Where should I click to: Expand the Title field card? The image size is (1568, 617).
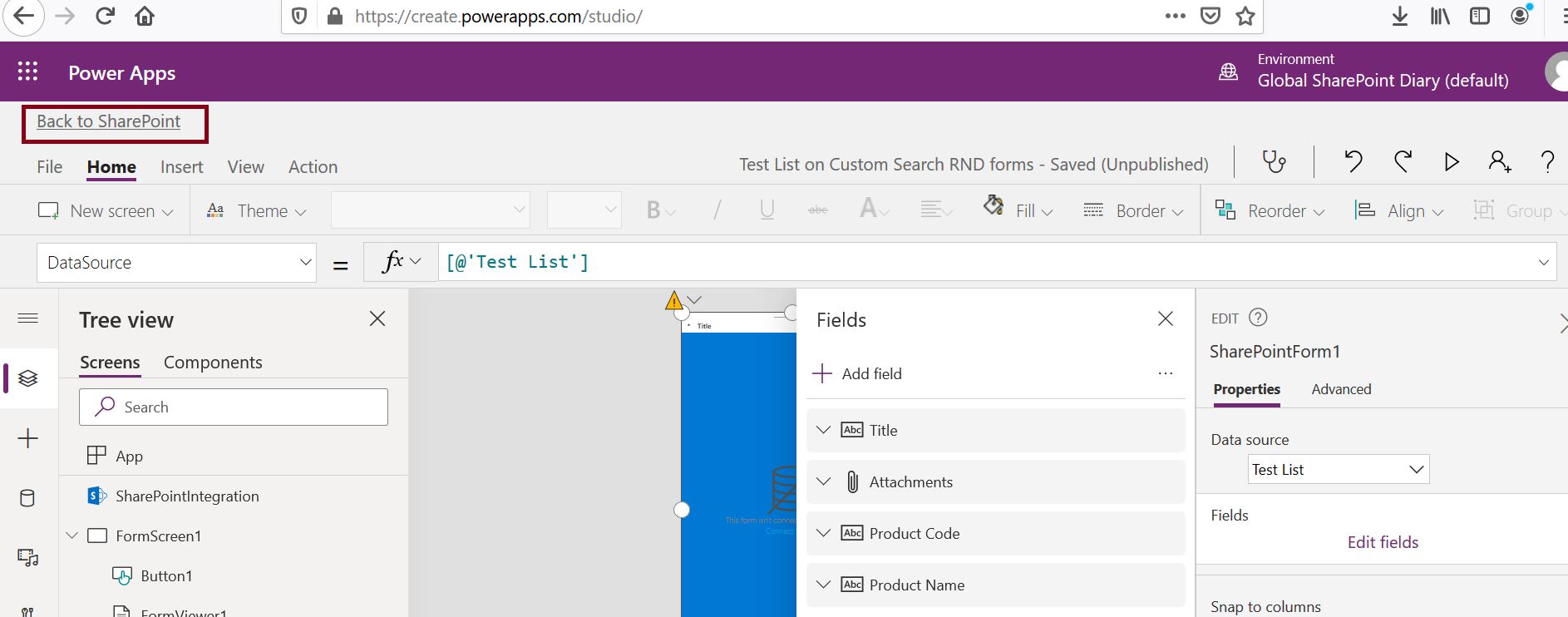coord(823,430)
